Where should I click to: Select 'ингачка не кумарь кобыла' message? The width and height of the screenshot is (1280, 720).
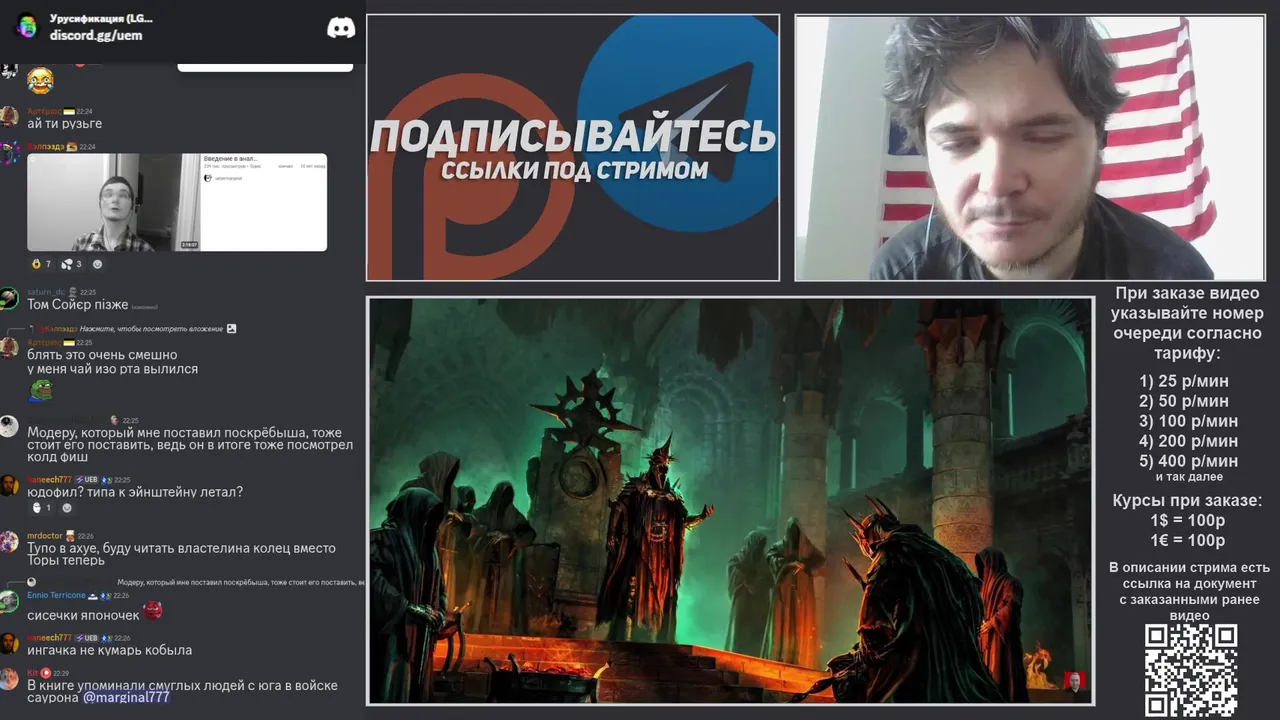point(109,650)
